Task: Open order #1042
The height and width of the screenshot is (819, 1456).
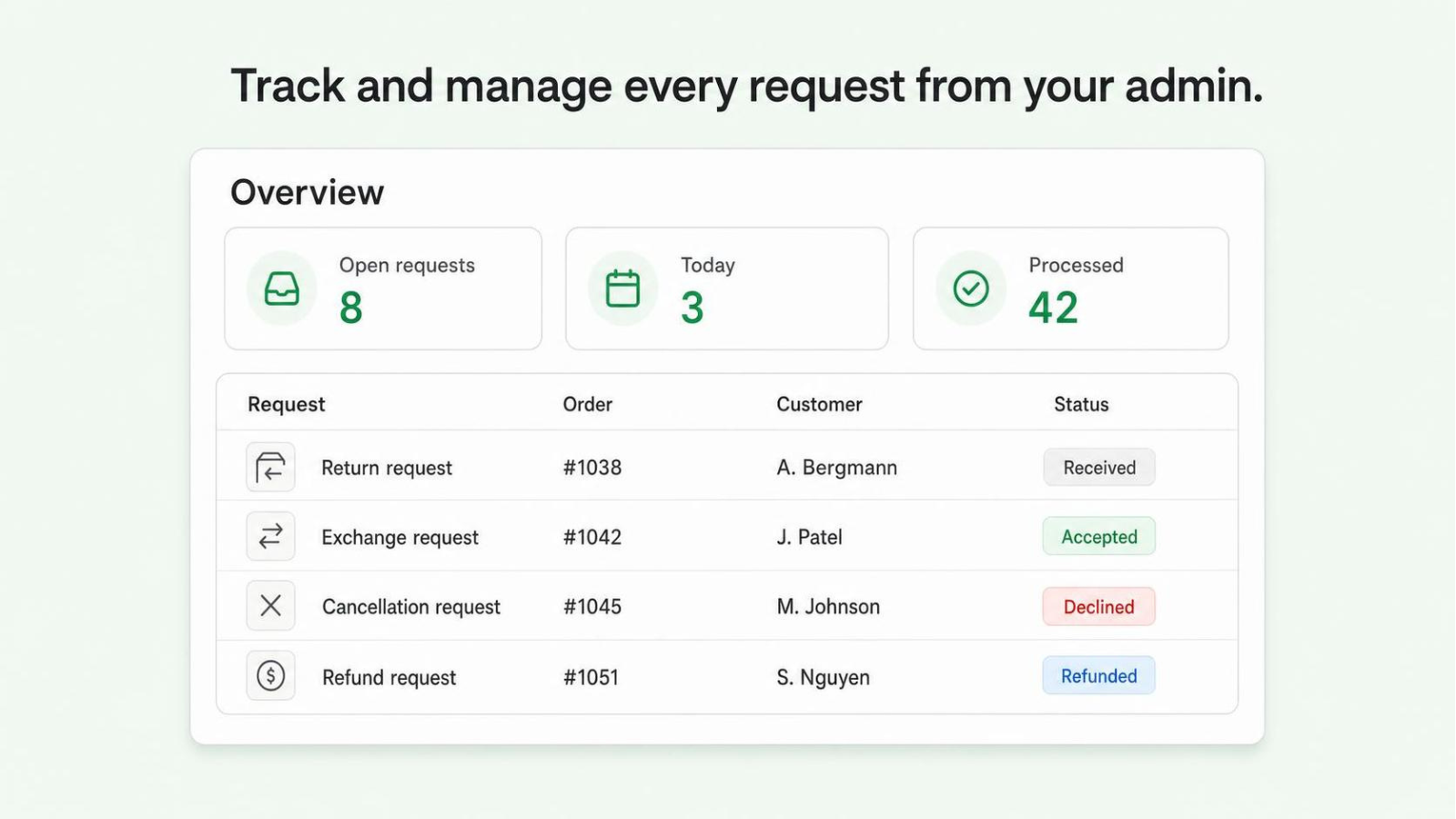Action: point(592,537)
